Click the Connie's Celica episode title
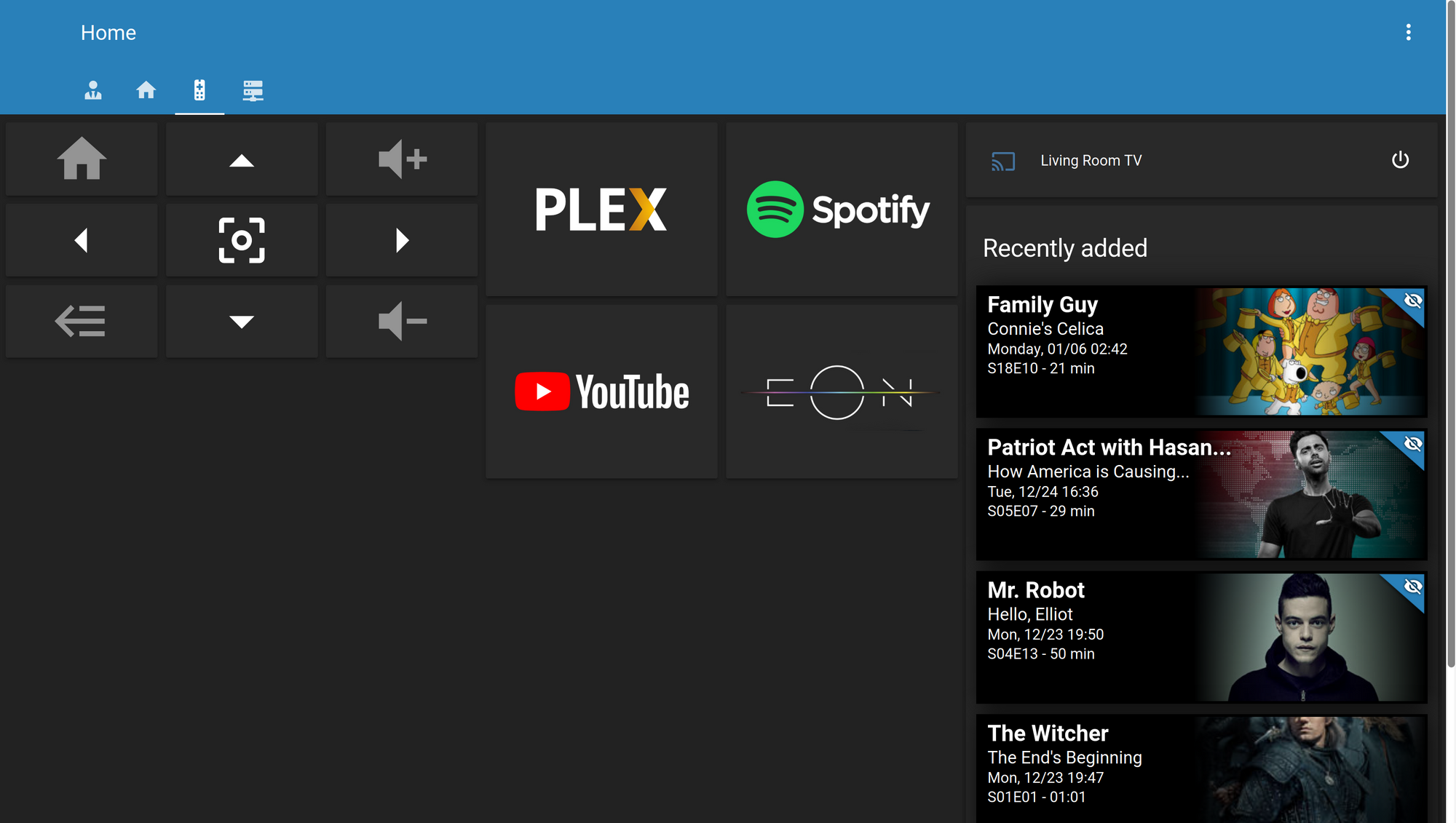The width and height of the screenshot is (1456, 823). pyautogui.click(x=1045, y=329)
